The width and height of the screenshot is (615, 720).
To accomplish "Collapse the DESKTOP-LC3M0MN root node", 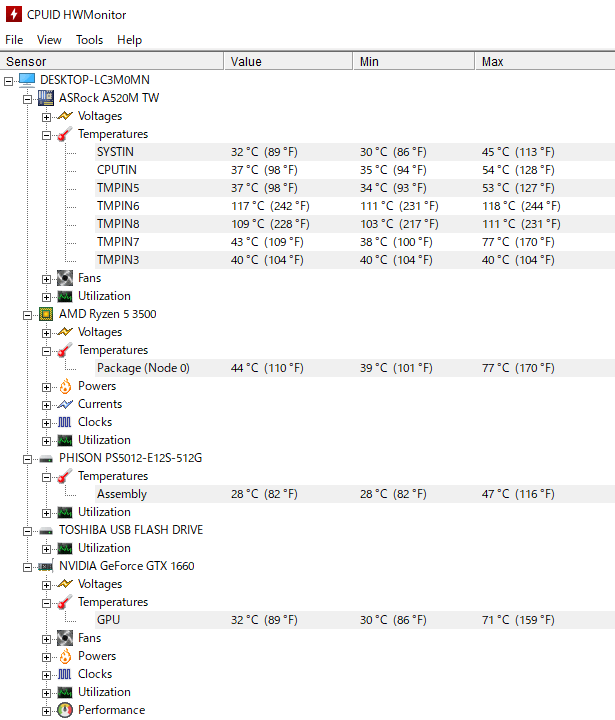I will [8, 81].
